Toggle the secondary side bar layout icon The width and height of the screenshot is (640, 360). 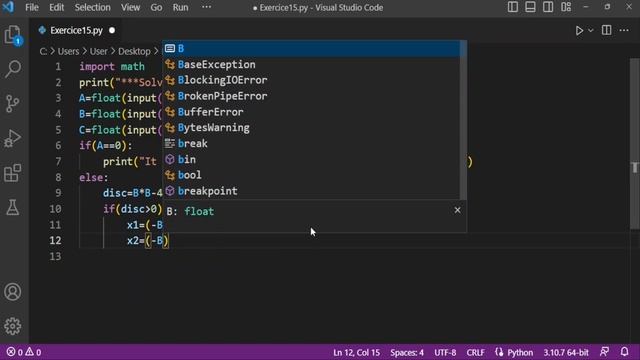point(548,7)
